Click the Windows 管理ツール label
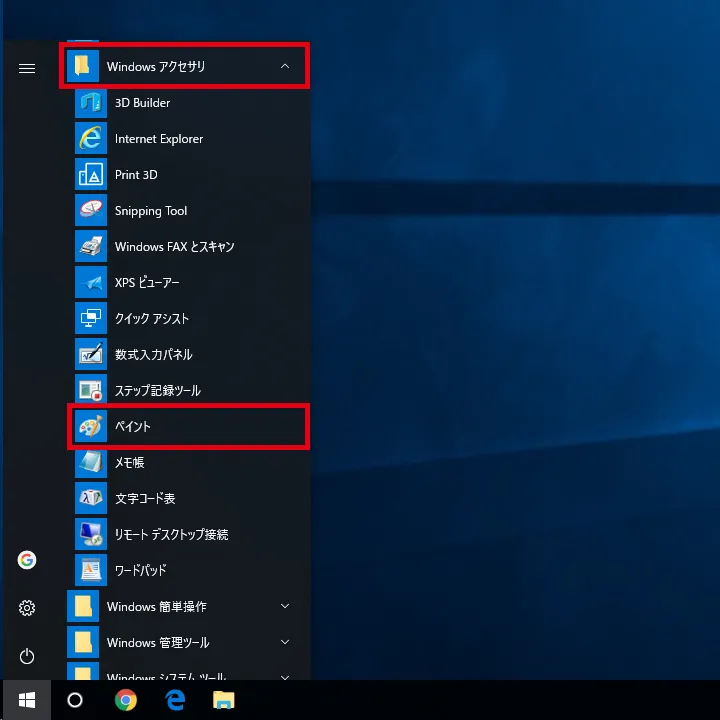This screenshot has width=720, height=720. pos(158,642)
